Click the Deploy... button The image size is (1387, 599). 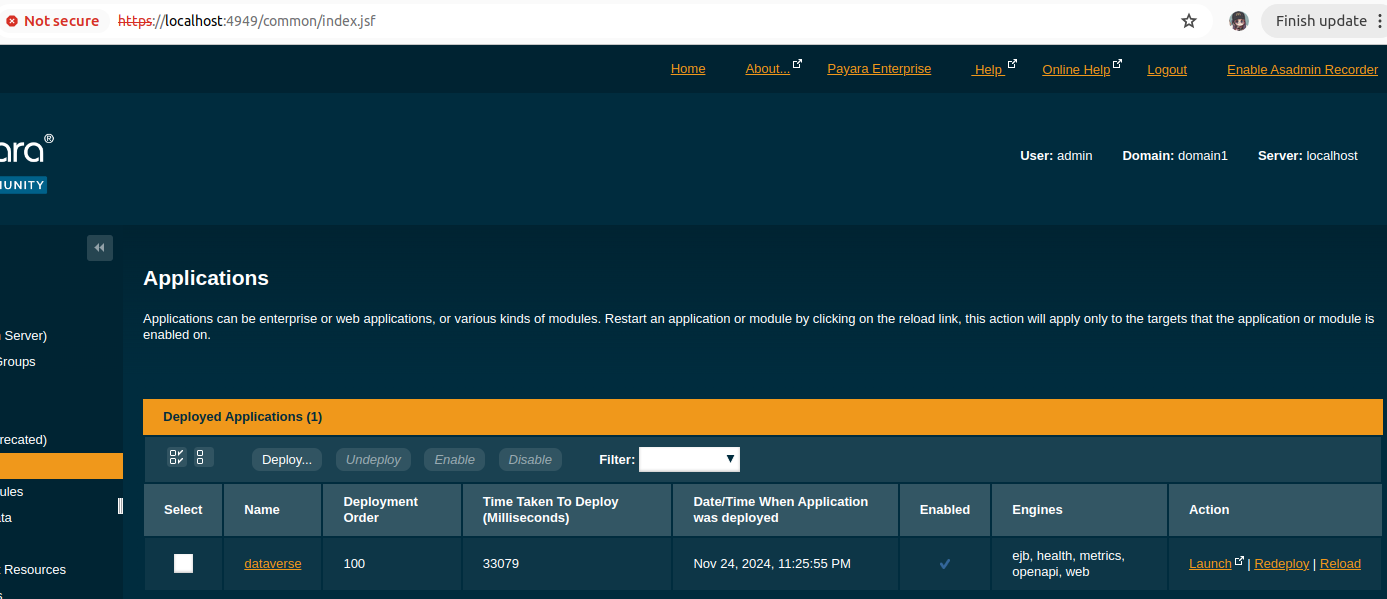[x=287, y=459]
